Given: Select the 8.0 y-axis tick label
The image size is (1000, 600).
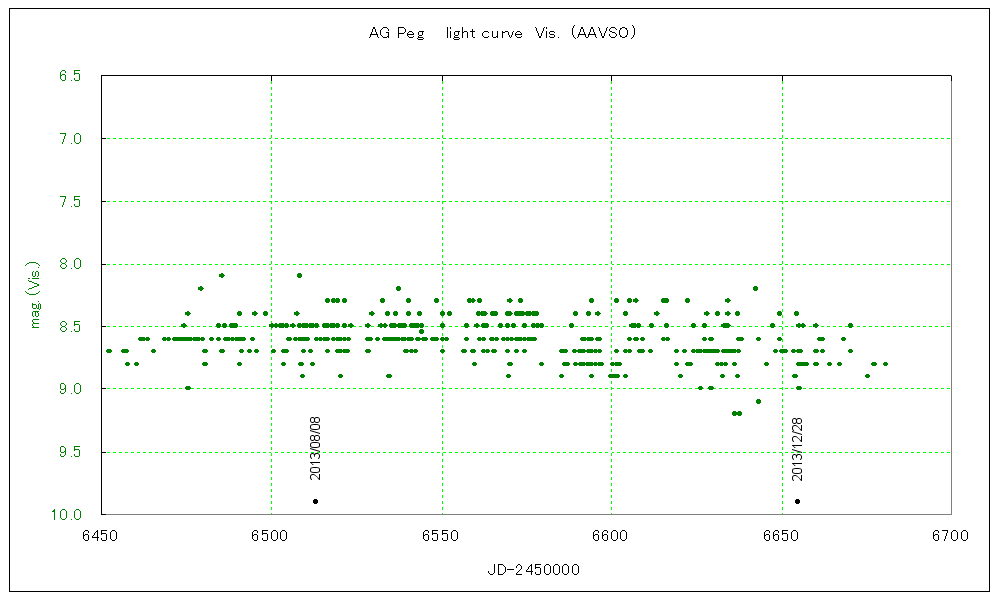Looking at the screenshot, I should pyautogui.click(x=69, y=265).
